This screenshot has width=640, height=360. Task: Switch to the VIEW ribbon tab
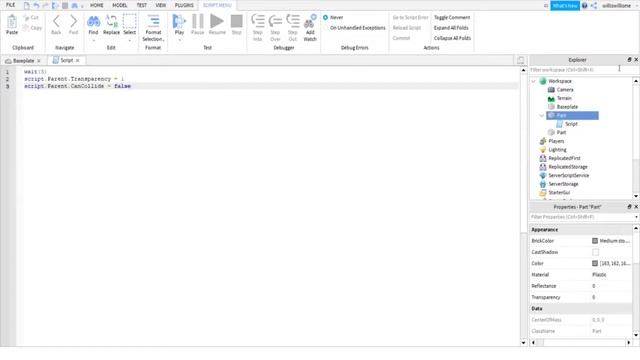pos(161,5)
